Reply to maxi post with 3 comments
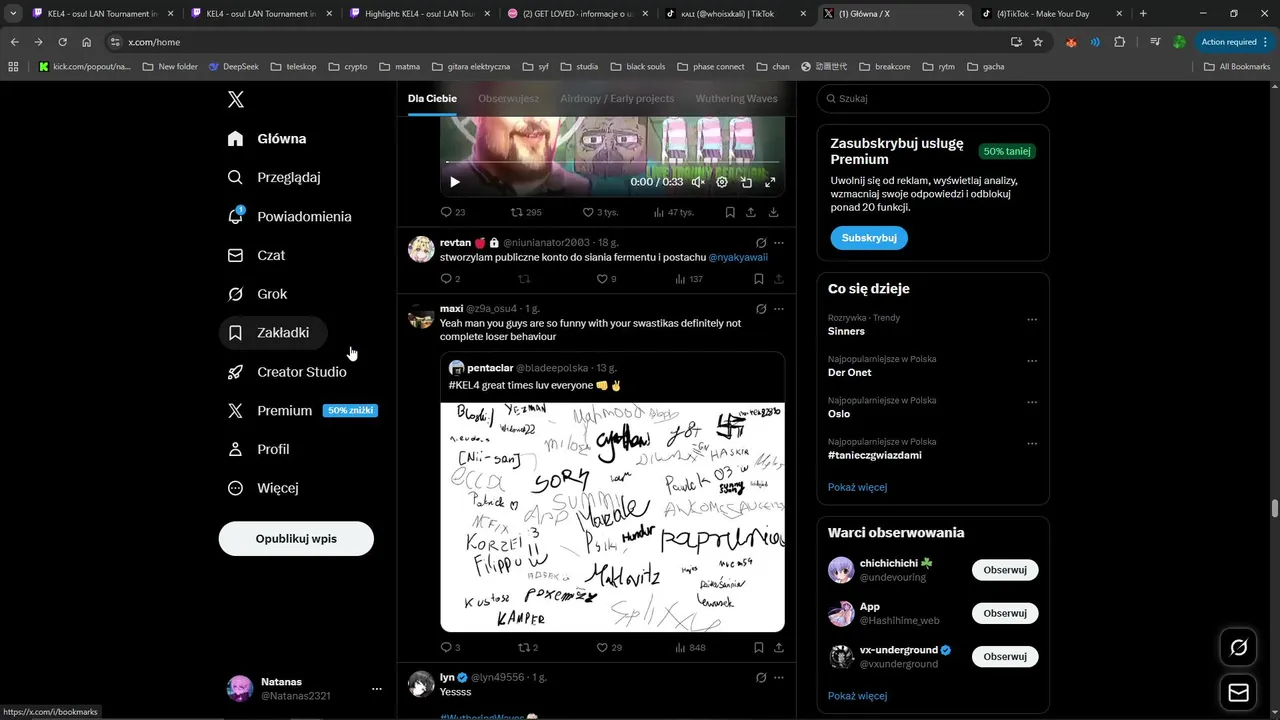 (x=450, y=647)
